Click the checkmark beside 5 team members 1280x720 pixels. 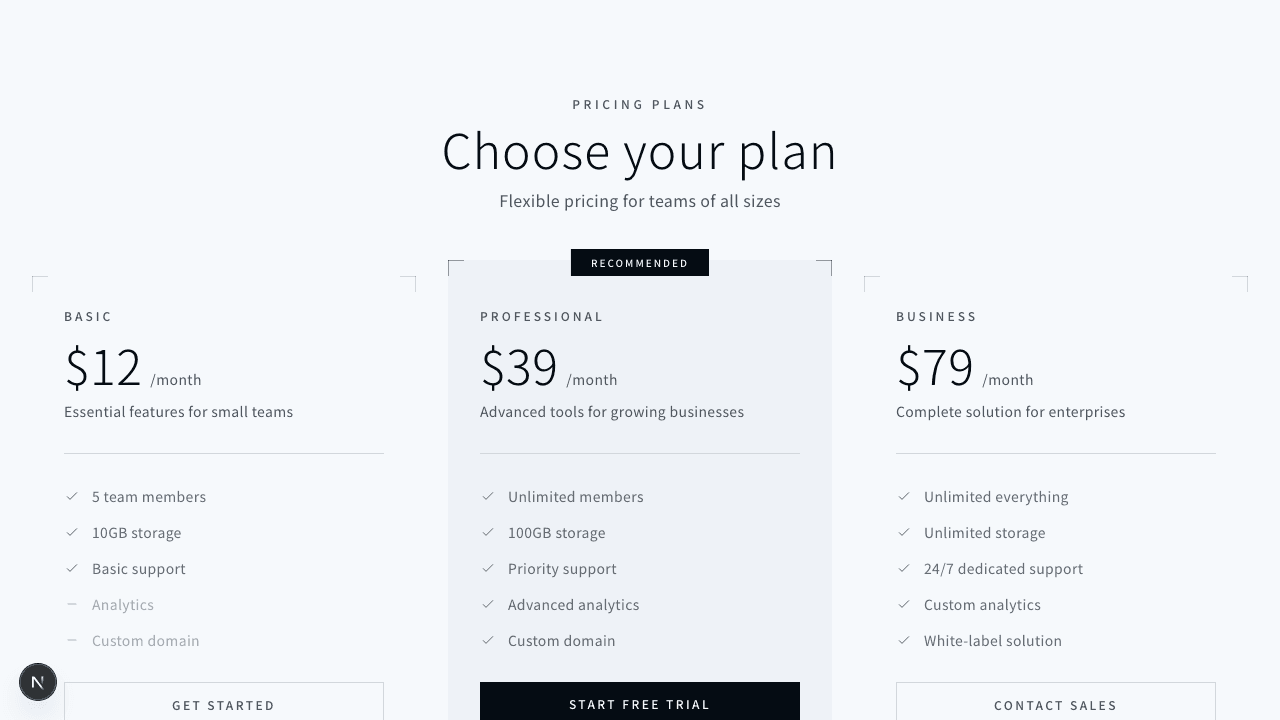(x=72, y=496)
